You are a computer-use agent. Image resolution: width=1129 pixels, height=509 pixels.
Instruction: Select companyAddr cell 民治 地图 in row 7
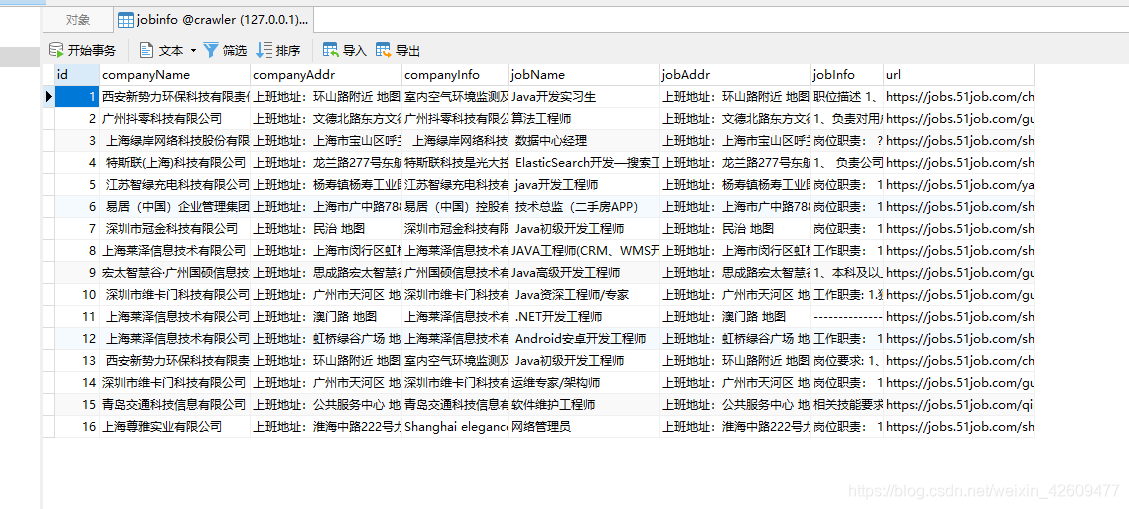[326, 229]
